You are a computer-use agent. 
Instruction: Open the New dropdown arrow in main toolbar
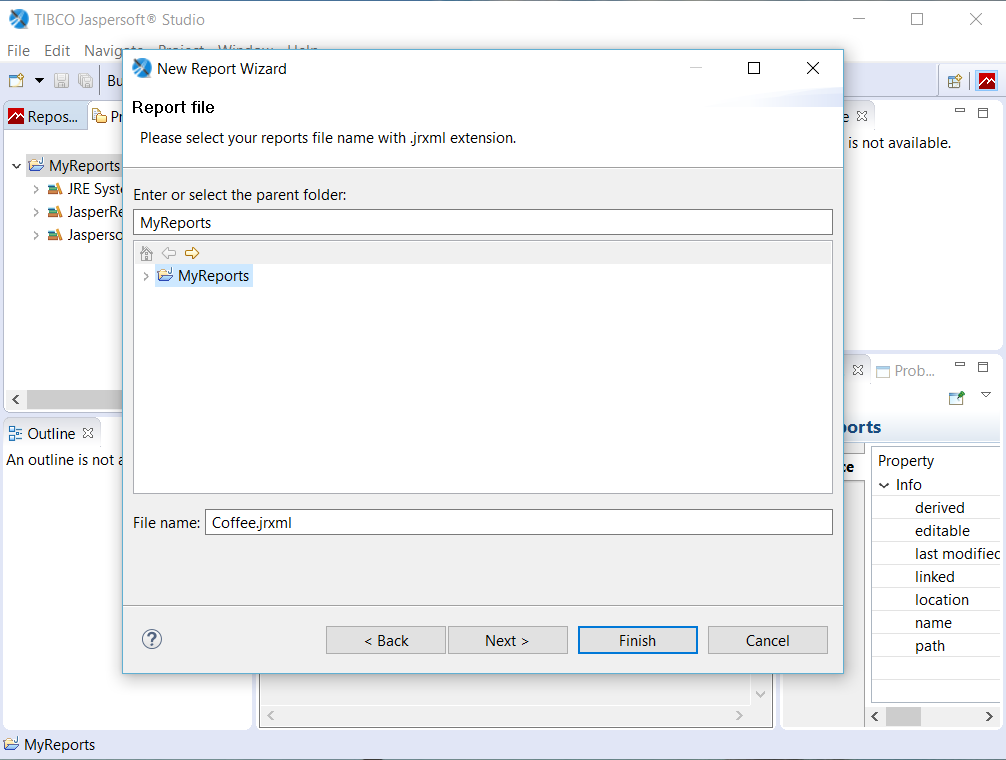(39, 80)
